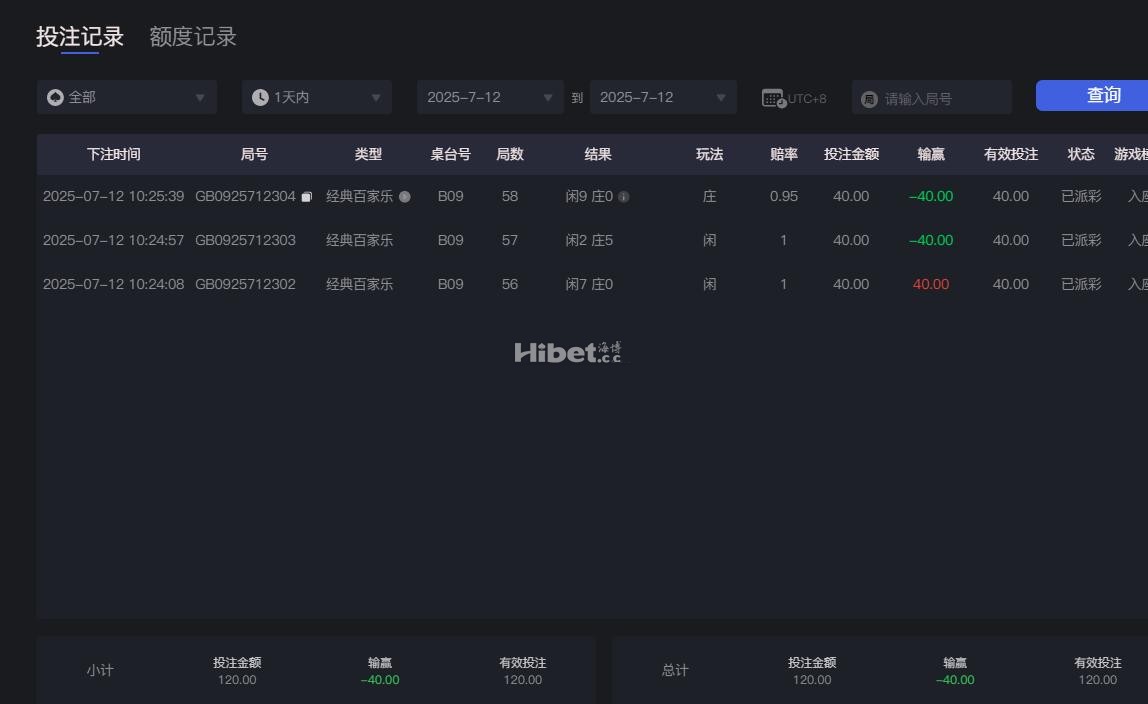The height and width of the screenshot is (704, 1148).
Task: Open the end date picker after 到
Action: tap(663, 97)
